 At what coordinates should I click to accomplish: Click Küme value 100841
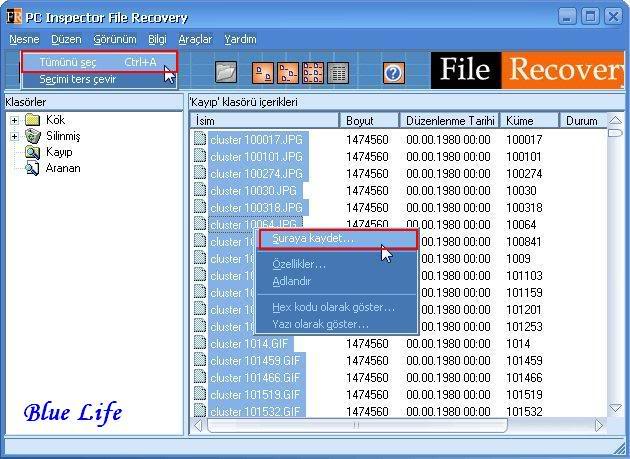[x=524, y=242]
